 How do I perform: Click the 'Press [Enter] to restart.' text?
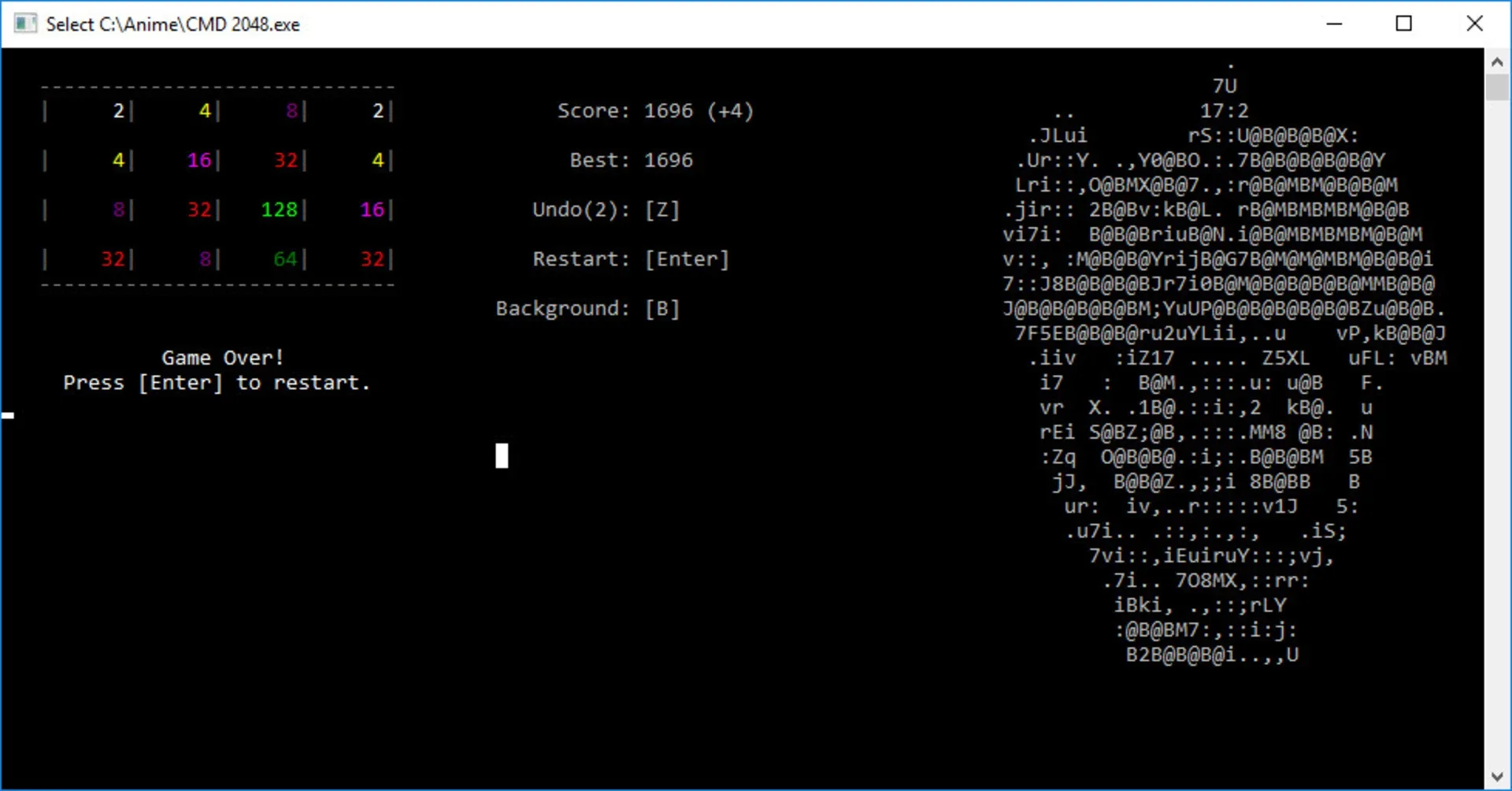pyautogui.click(x=217, y=383)
